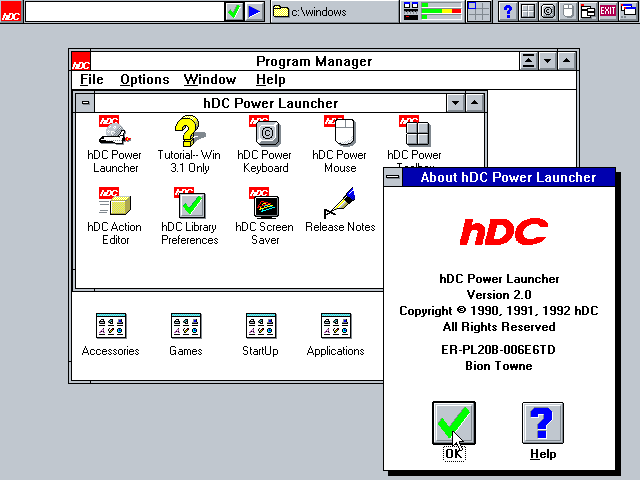Viewport: 640px width, 480px height.
Task: Open hDC Power Launcher group control menu
Action: pos(85,102)
